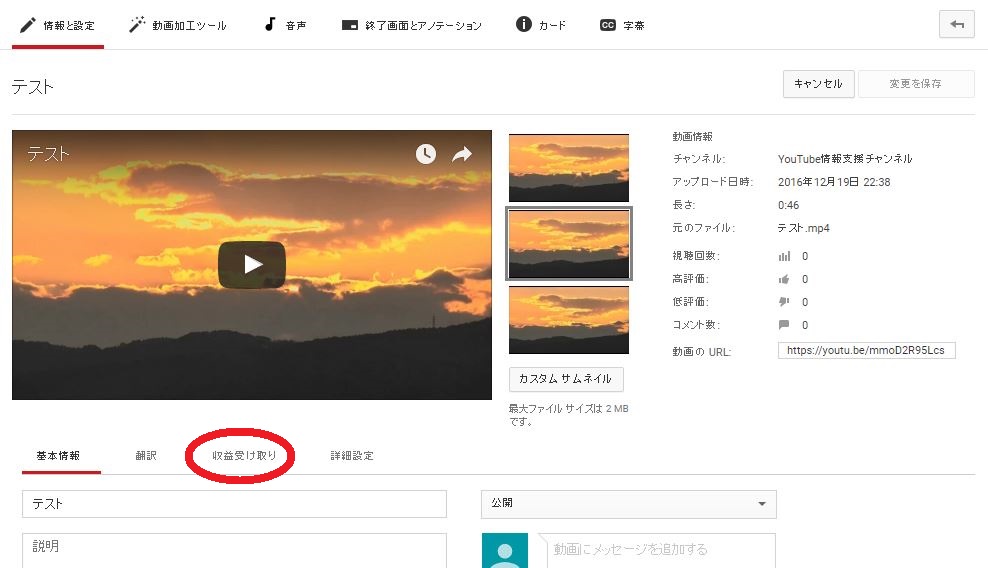The width and height of the screenshot is (988, 568).
Task: Click the テスト title overlay on the video
Action: point(49,154)
